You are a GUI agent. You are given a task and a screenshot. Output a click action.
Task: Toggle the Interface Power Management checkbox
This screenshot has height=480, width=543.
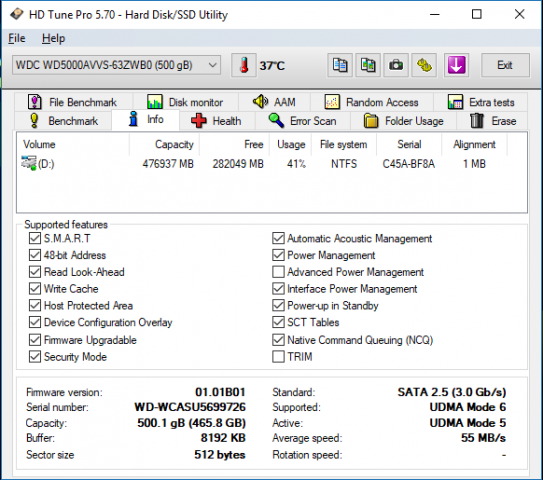(x=278, y=288)
